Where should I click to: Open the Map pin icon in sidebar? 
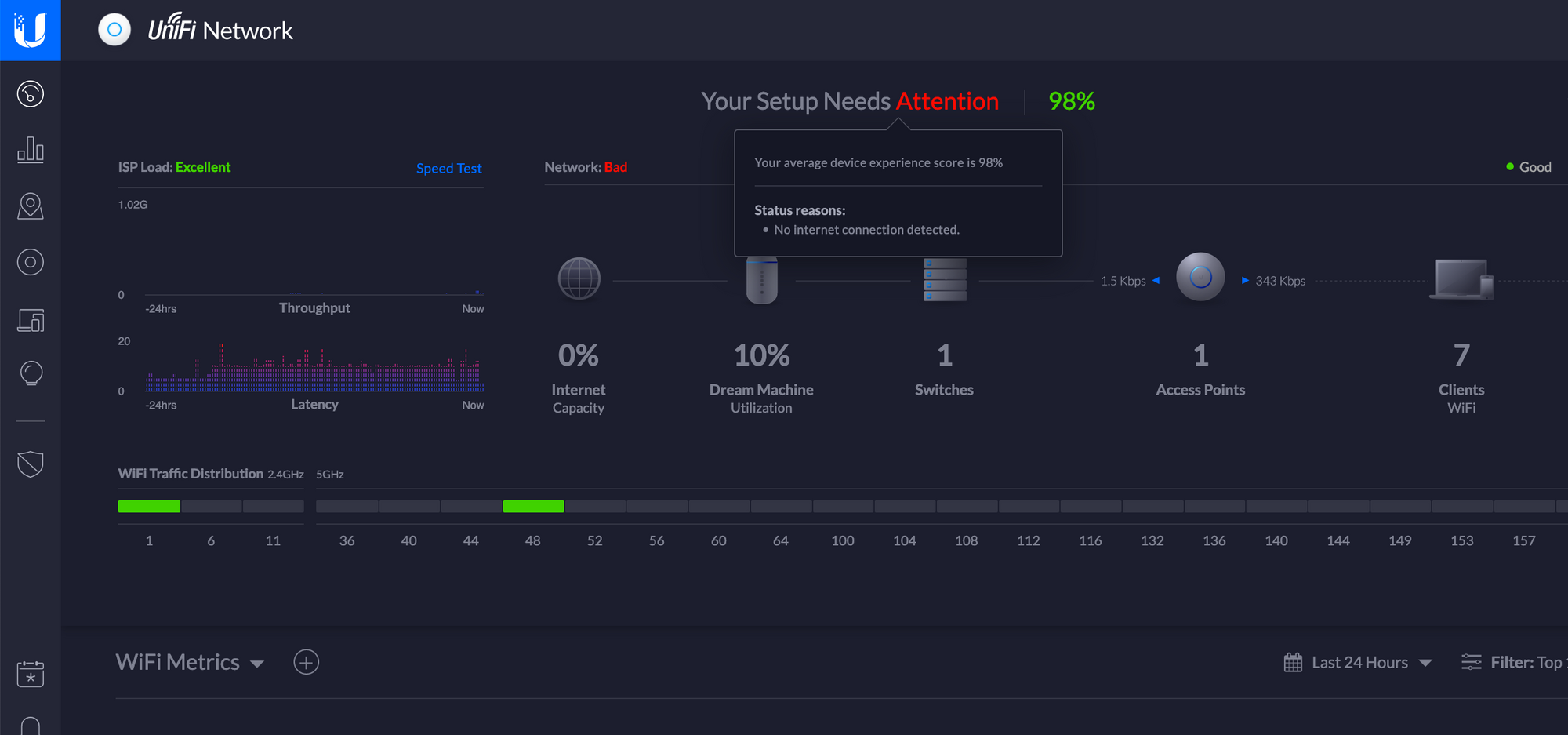[x=31, y=206]
